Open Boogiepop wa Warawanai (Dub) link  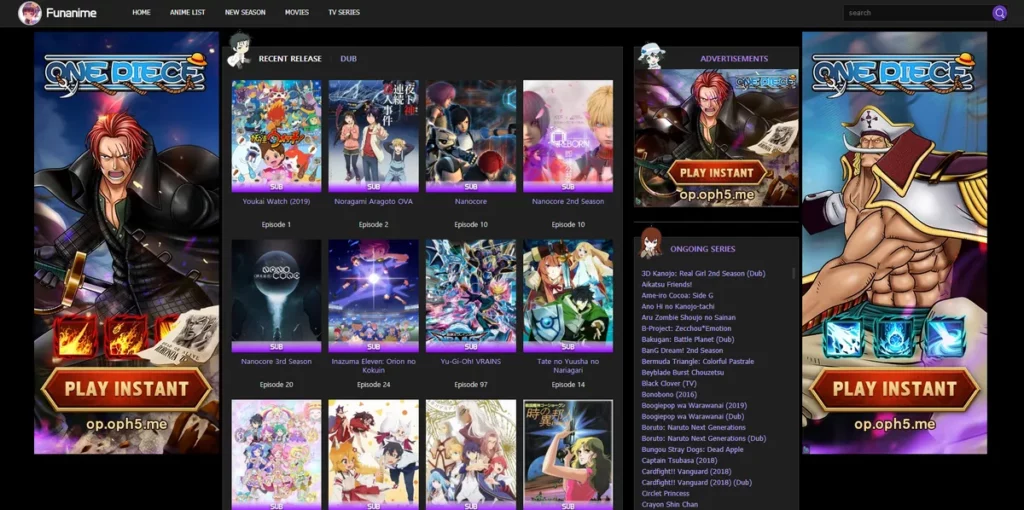(692, 417)
